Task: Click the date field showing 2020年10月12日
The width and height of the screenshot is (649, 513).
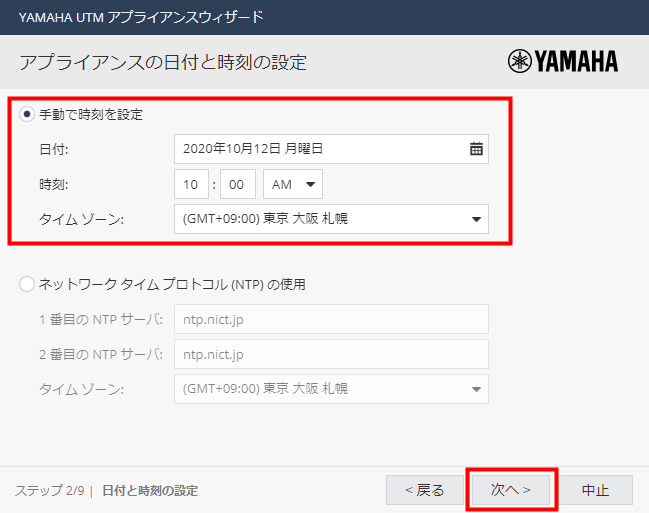Action: [x=318, y=149]
